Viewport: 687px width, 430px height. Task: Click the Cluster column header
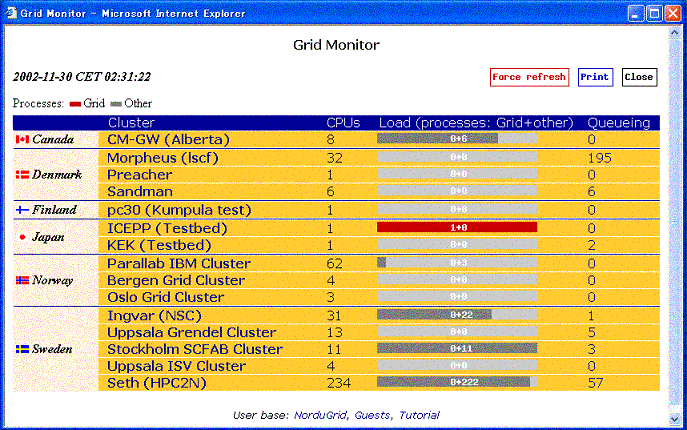coord(131,123)
